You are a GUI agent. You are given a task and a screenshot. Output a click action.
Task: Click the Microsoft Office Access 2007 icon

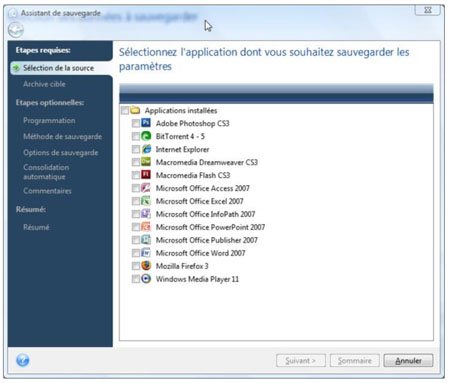pyautogui.click(x=146, y=188)
